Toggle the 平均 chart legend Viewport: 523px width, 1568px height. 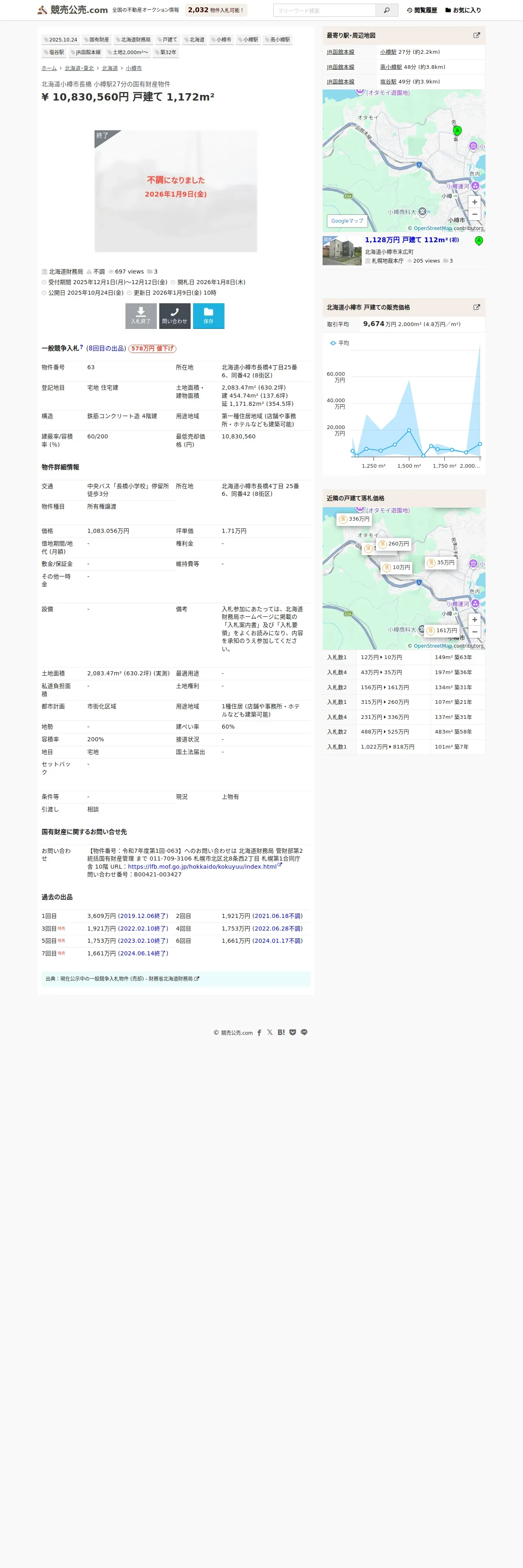pos(339,343)
